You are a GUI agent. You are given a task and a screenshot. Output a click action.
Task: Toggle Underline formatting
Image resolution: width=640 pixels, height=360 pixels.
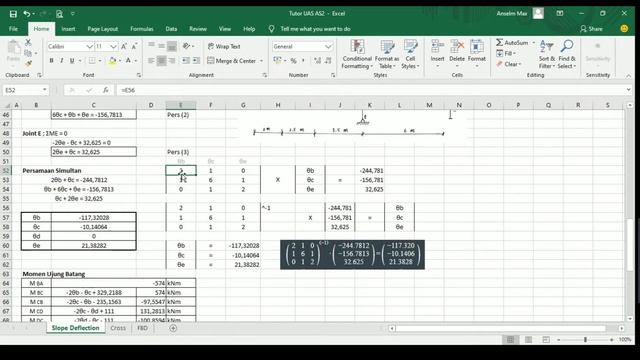click(72, 61)
